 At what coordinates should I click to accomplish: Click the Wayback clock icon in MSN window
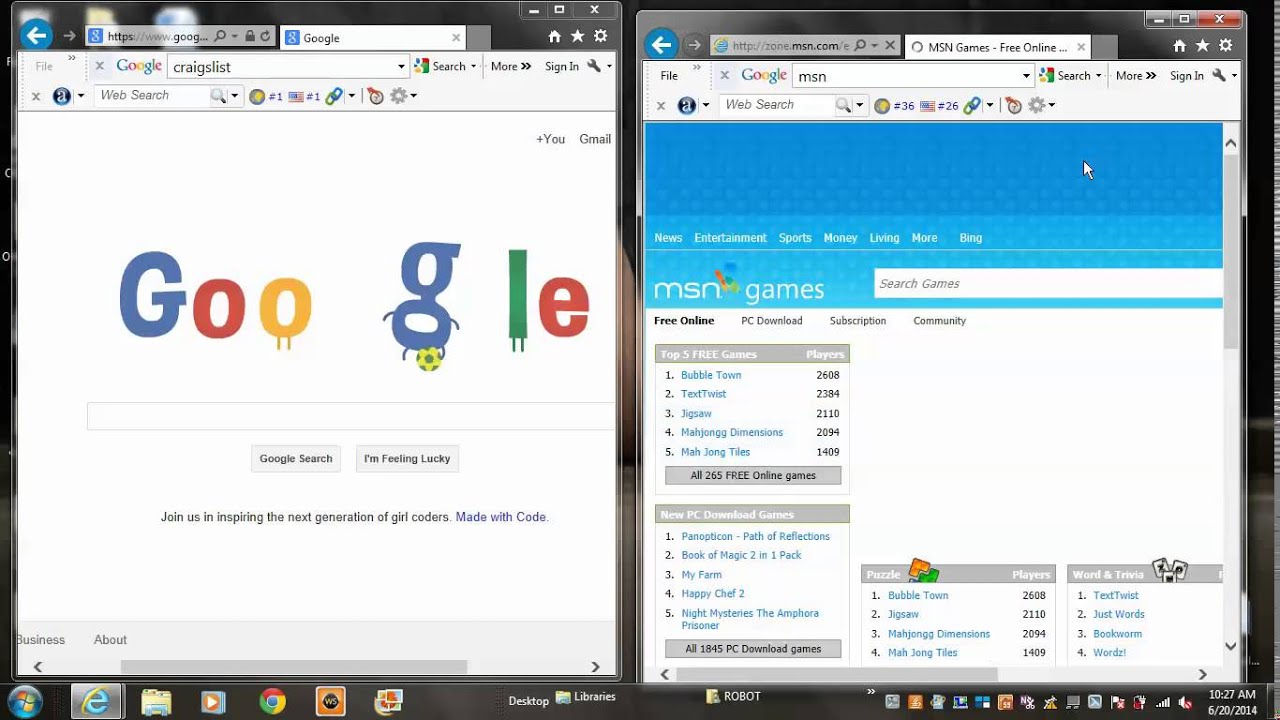tap(1013, 105)
